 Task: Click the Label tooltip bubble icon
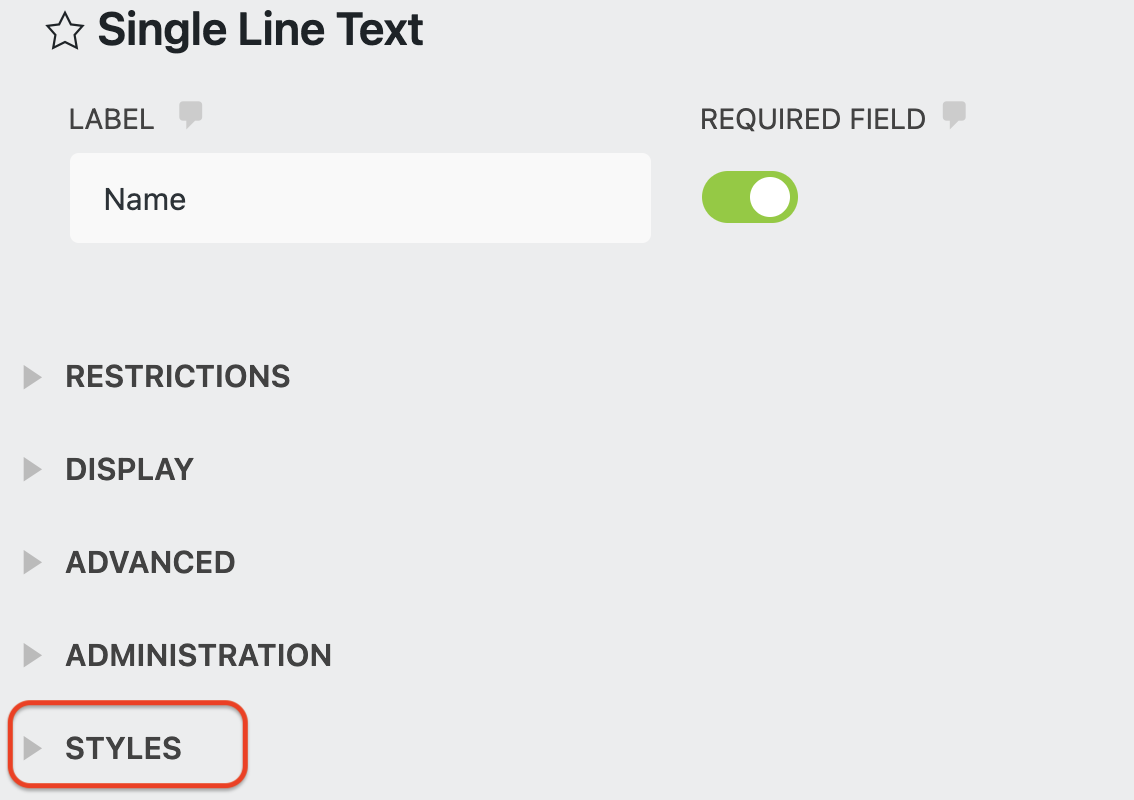point(190,113)
